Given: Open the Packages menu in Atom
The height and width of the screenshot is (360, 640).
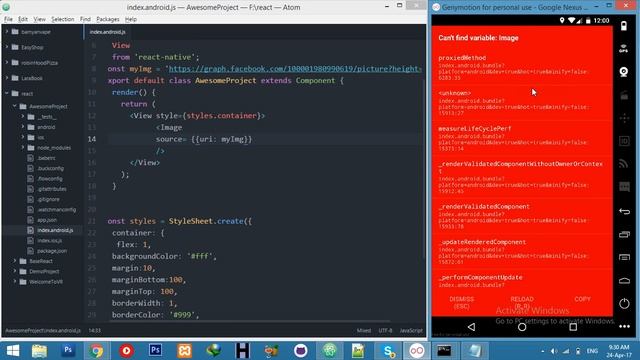Looking at the screenshot, I should click(x=108, y=19).
